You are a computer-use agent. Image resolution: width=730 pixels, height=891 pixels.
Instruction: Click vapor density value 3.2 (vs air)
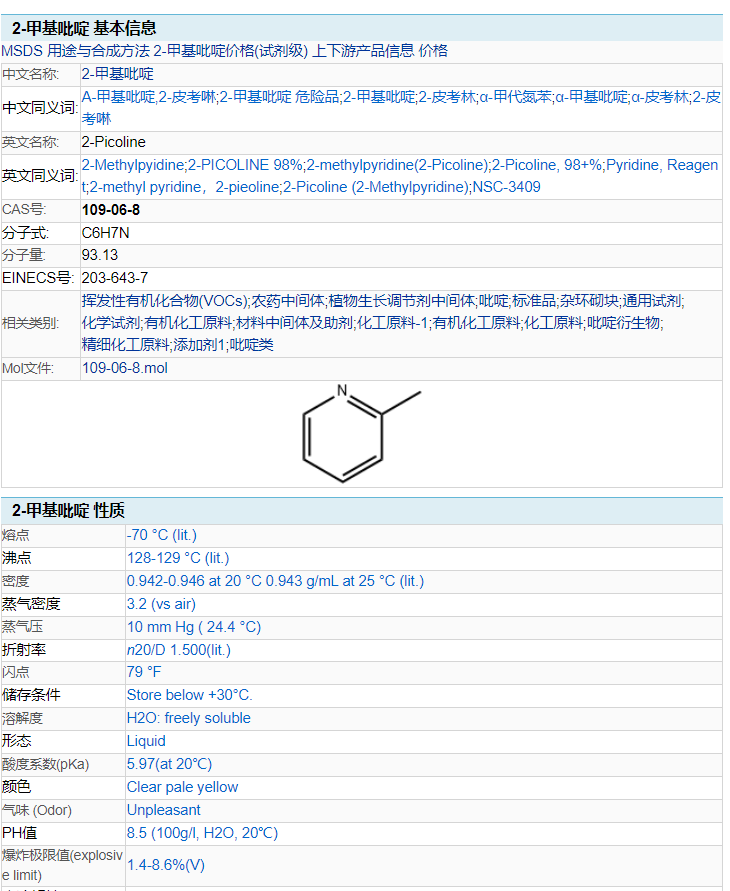pyautogui.click(x=161, y=604)
